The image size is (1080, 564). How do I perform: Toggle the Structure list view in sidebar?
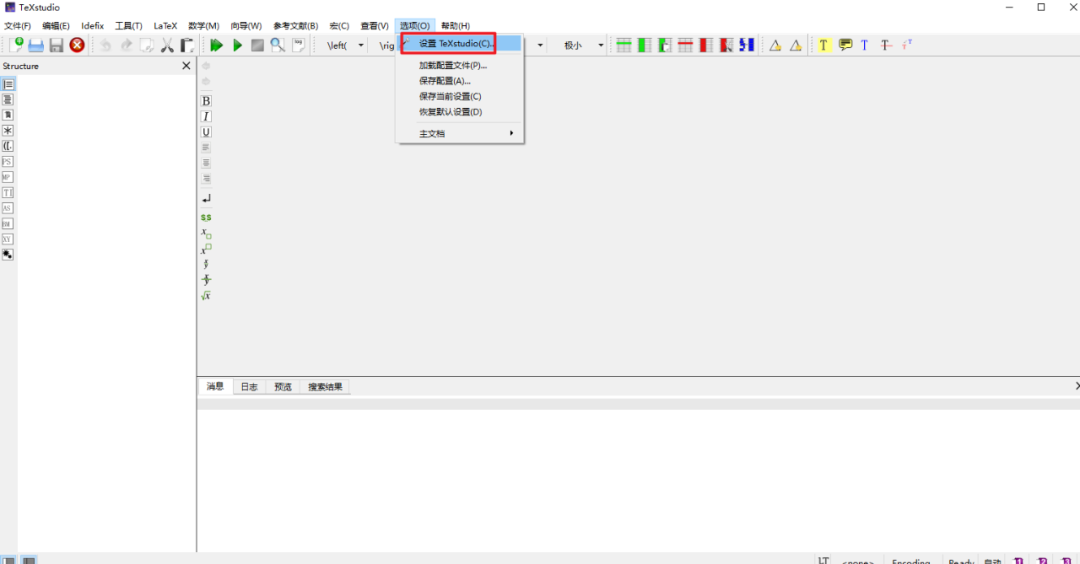8,84
